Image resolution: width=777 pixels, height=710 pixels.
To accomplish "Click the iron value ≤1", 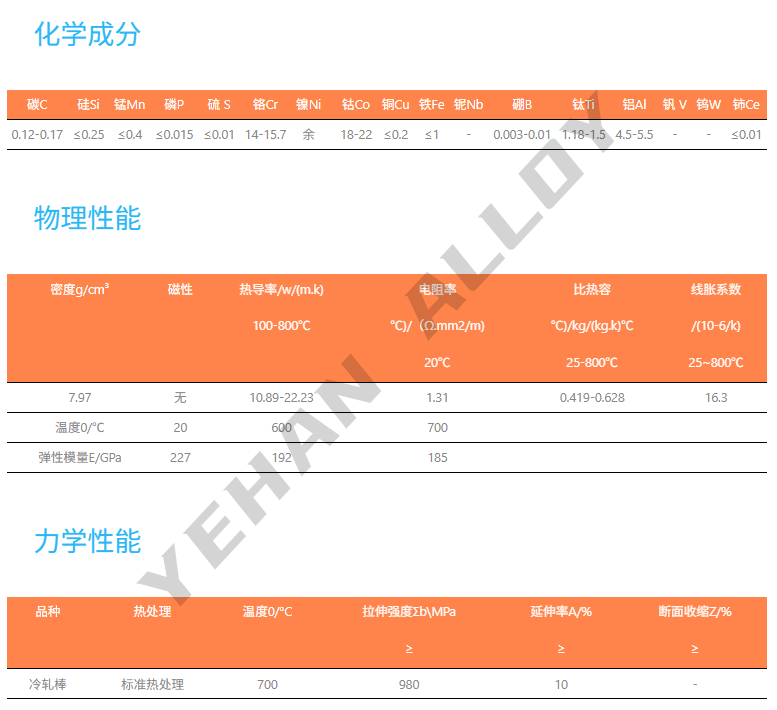I will click(432, 135).
